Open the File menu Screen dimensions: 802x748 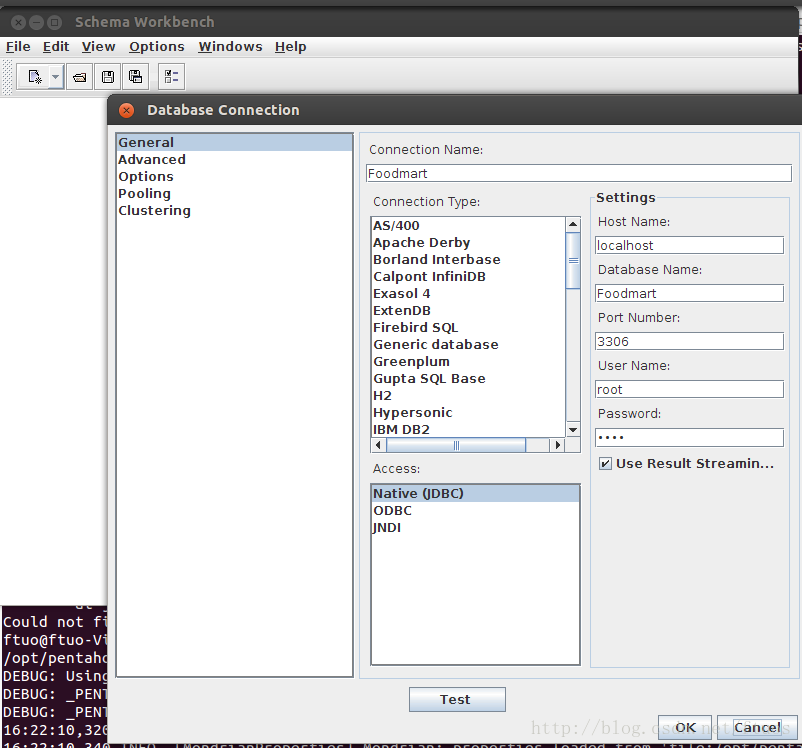tap(18, 47)
